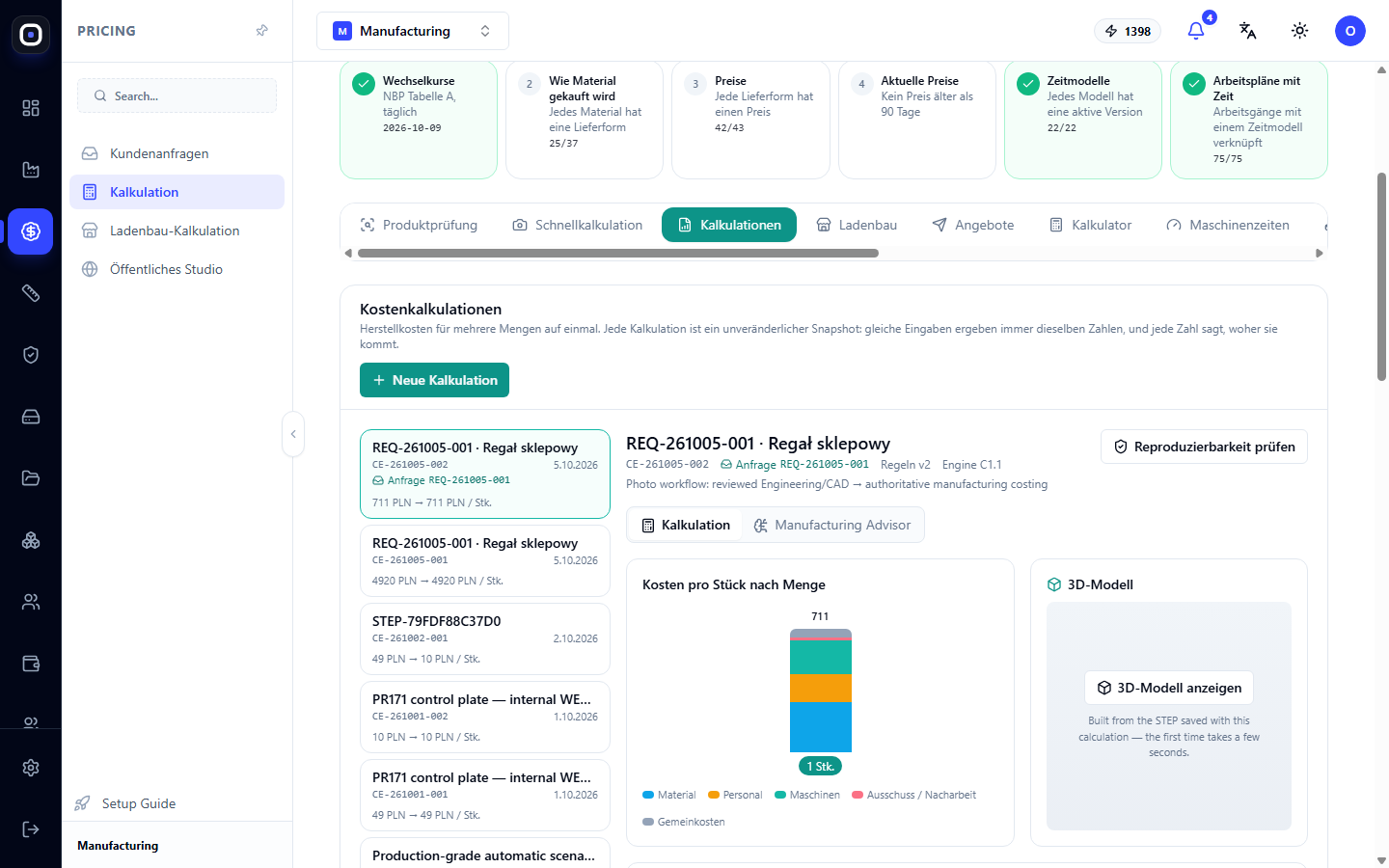
Task: Select the STEP-79FDF88C37D0 calculation card
Action: [485, 638]
